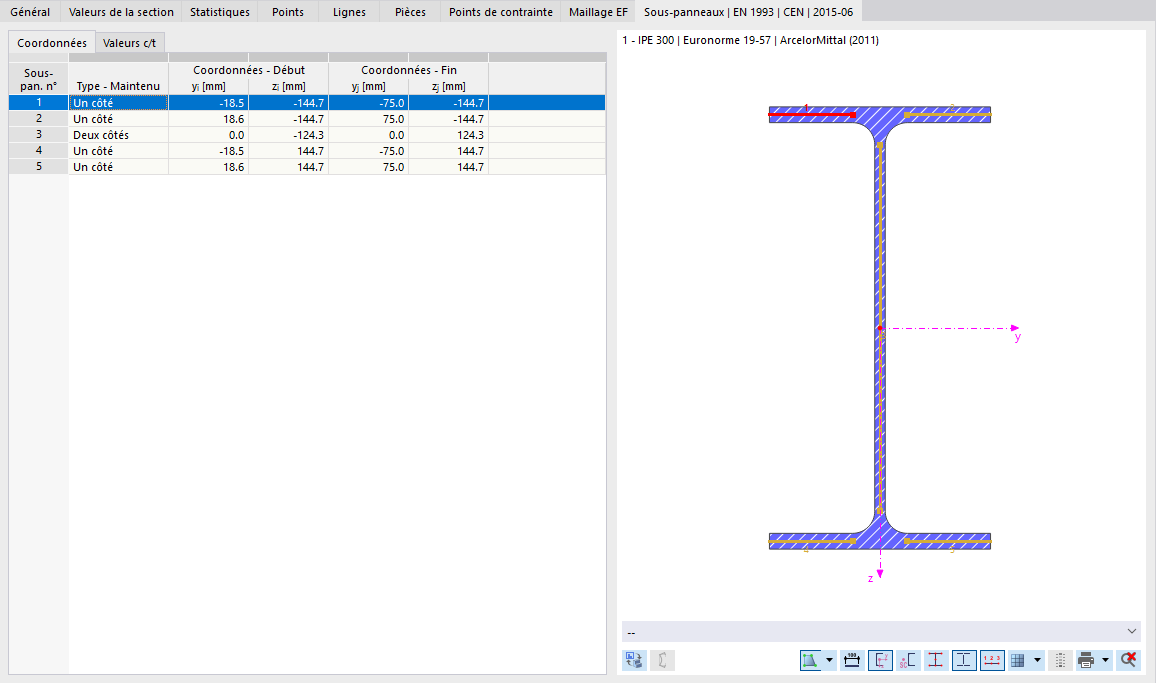The image size is (1156, 683).
Task: Click the Type - Maintenu column header
Action: [x=118, y=86]
